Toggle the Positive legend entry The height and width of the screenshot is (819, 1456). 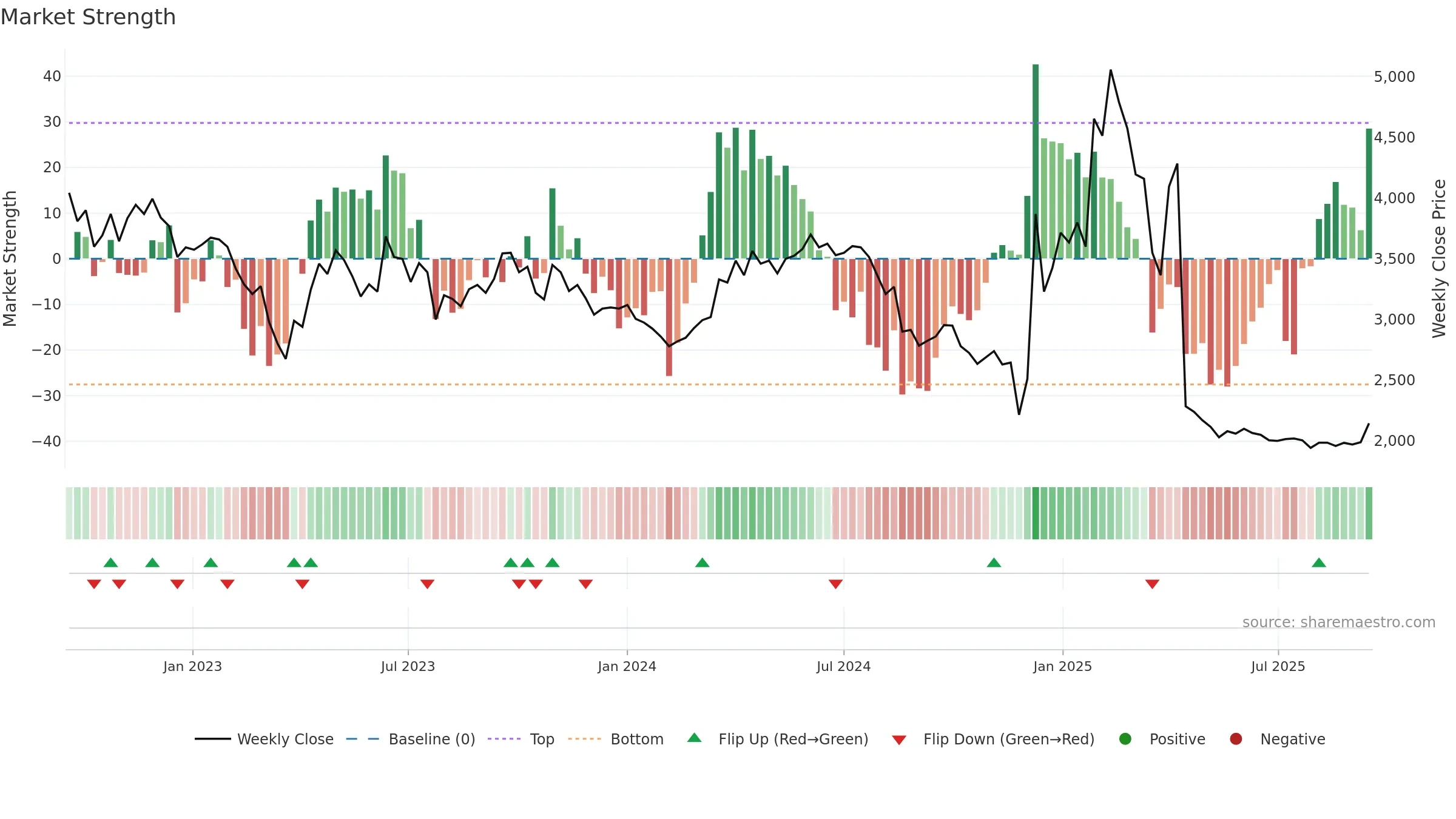[x=1162, y=739]
